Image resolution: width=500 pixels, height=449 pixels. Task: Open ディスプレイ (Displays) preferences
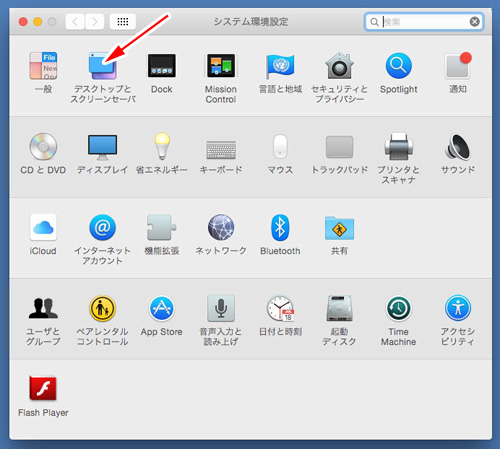pos(103,147)
